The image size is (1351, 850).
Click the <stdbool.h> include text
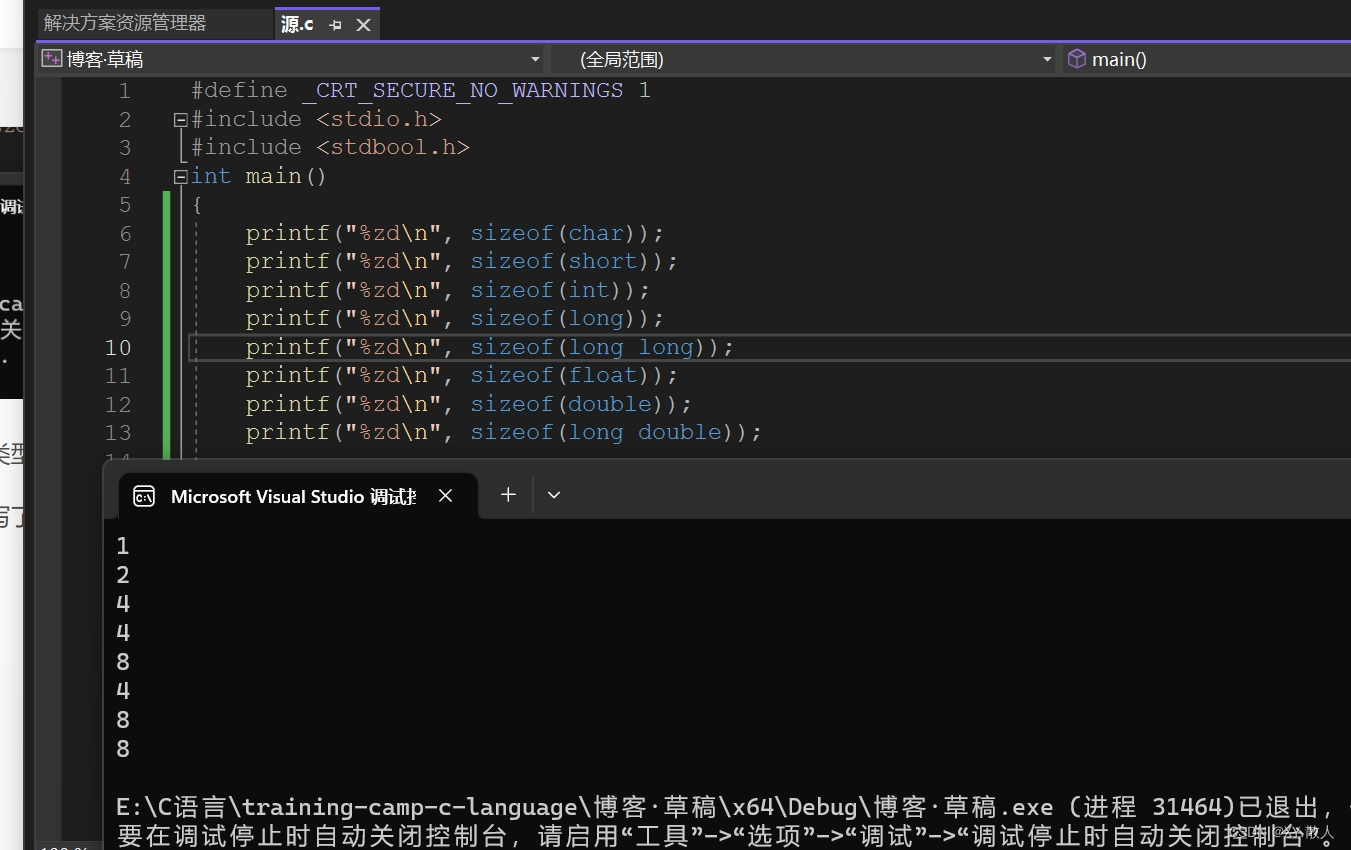[393, 148]
